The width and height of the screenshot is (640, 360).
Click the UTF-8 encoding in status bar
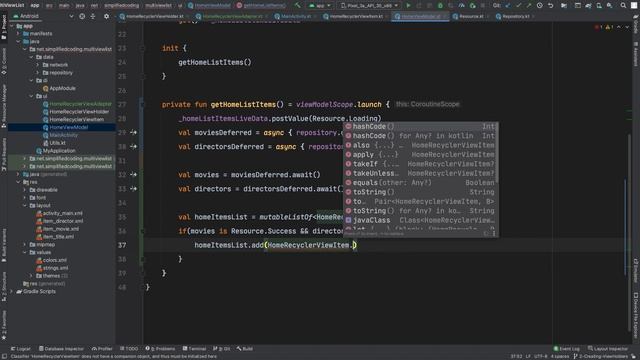point(540,356)
